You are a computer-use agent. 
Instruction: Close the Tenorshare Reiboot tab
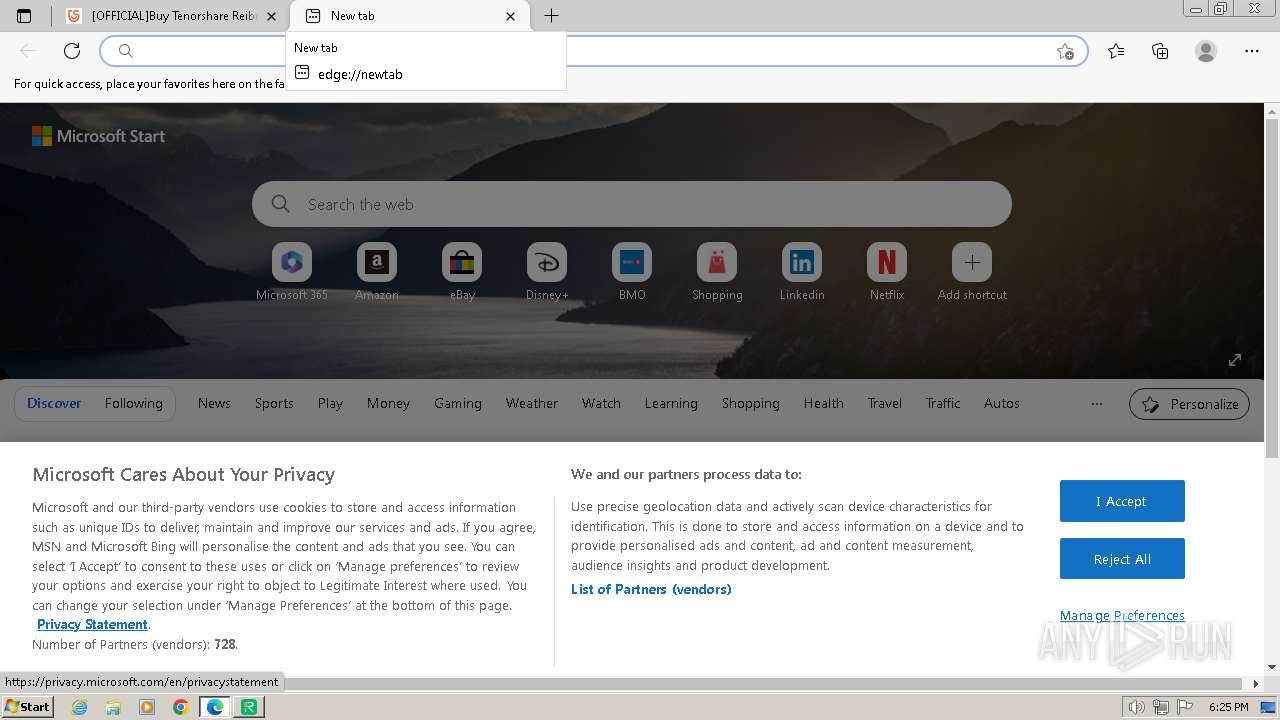coord(271,16)
